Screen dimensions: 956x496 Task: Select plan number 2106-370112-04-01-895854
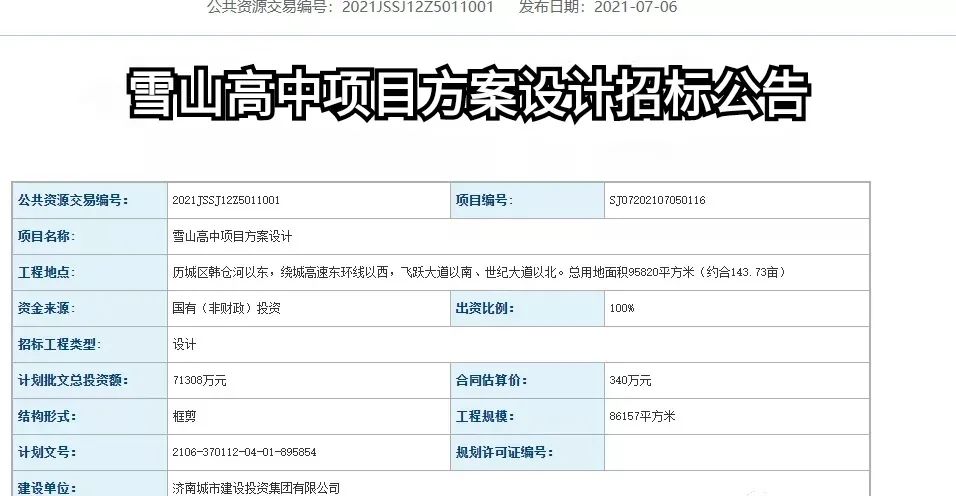click(244, 452)
